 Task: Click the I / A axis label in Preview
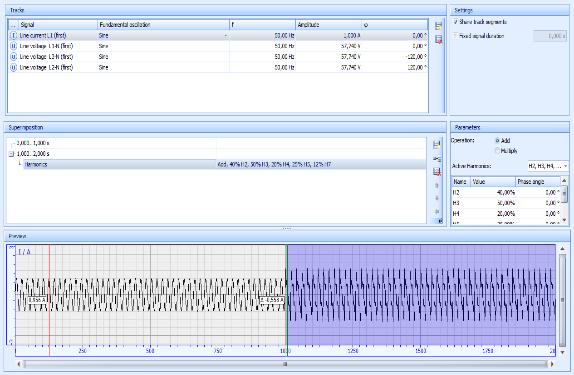[24, 252]
